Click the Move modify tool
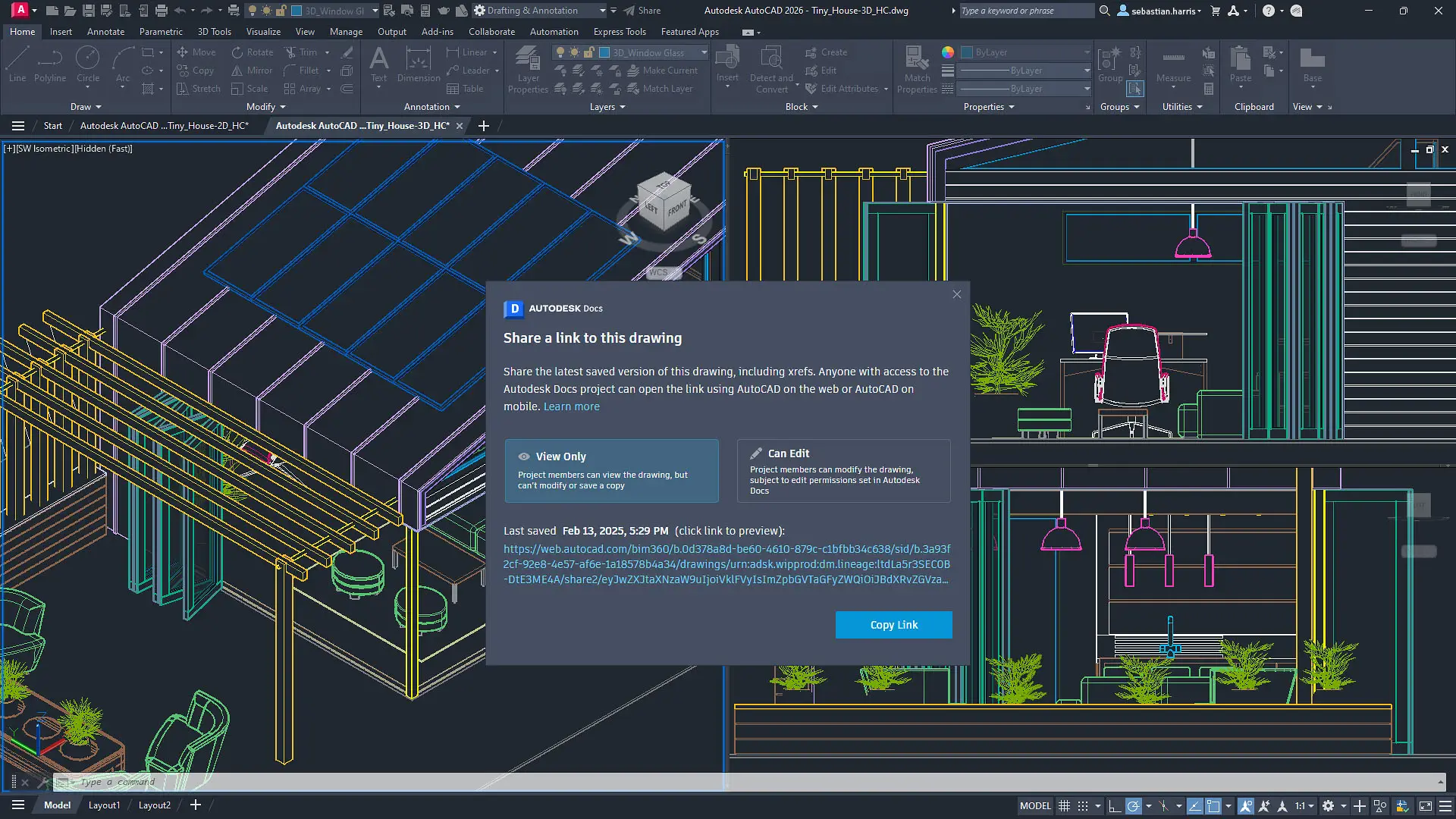The height and width of the screenshot is (819, 1456). point(196,52)
